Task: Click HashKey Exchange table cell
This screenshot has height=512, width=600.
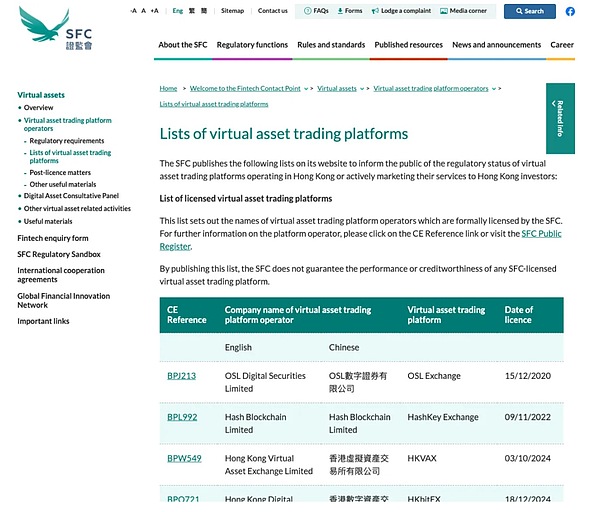Action: [443, 417]
